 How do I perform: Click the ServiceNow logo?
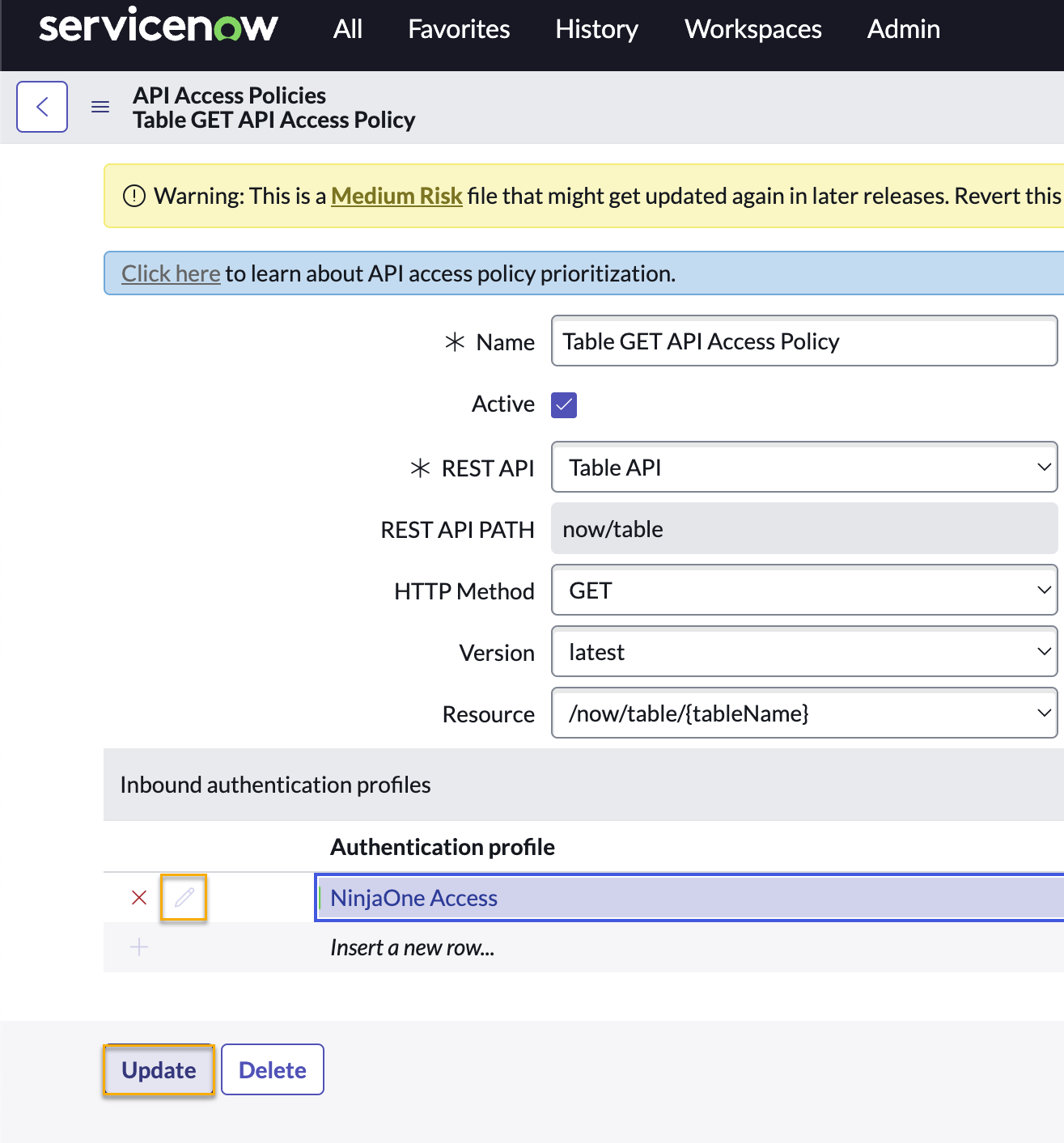pyautogui.click(x=159, y=28)
